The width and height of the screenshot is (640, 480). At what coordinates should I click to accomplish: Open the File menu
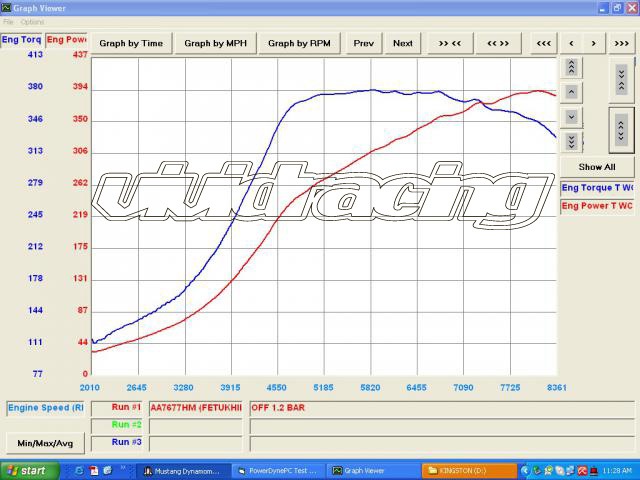coord(8,22)
